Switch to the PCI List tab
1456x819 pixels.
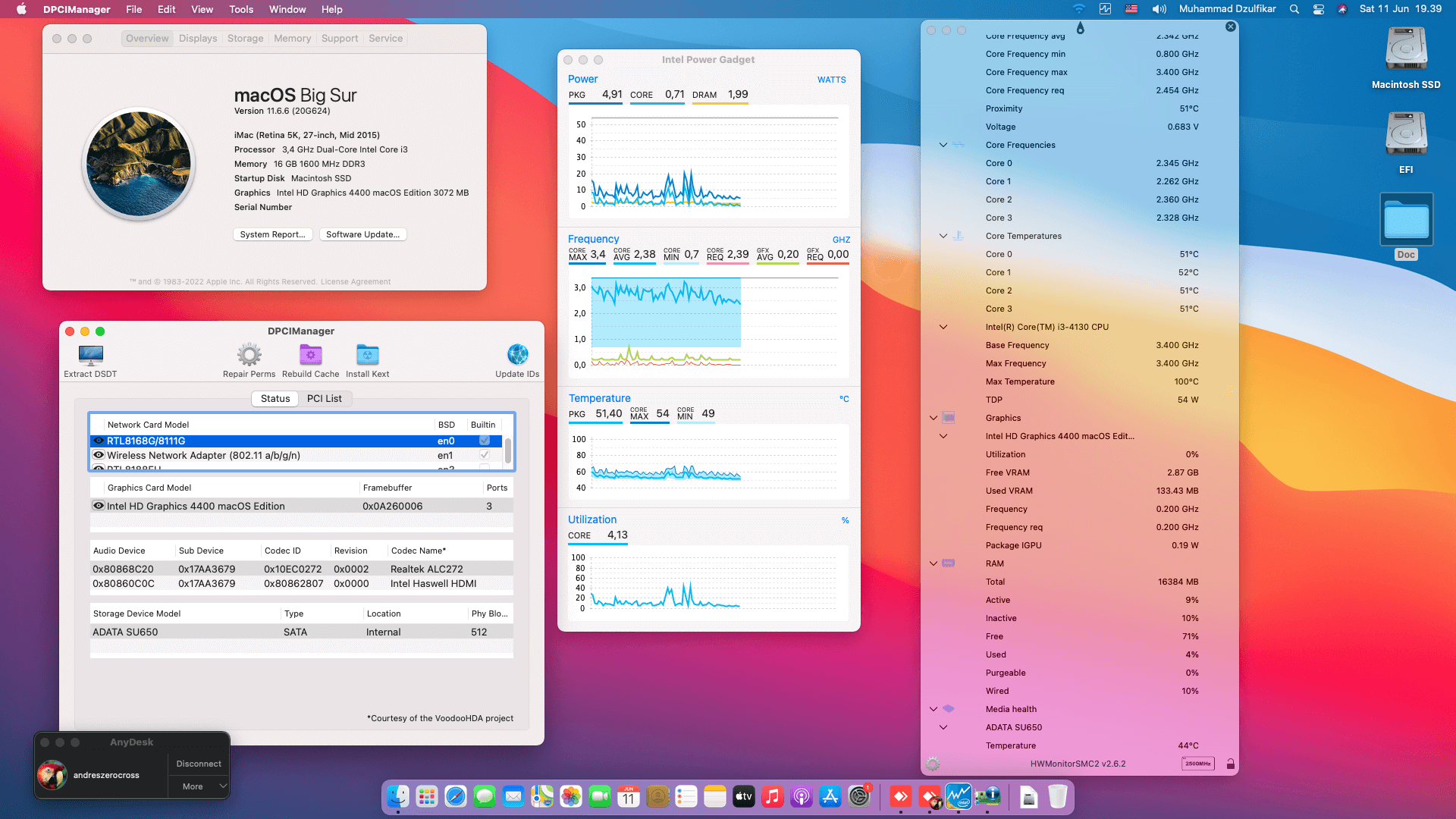coord(324,398)
